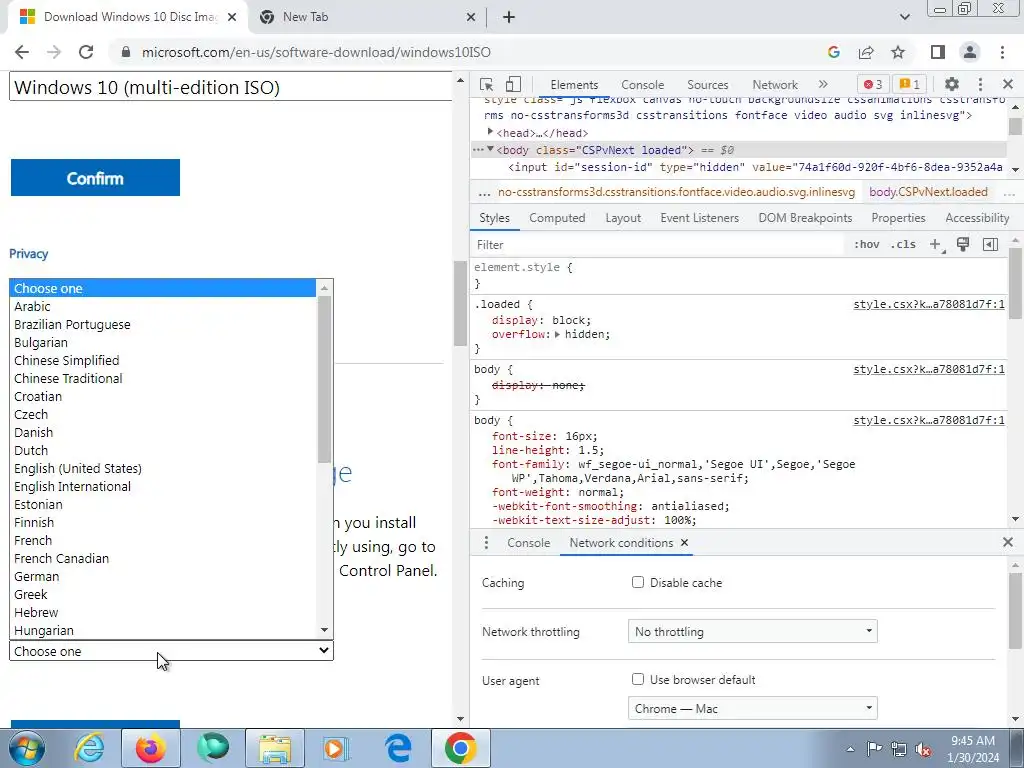Click muted volume tray icon
Screen dimensions: 1024x768
pyautogui.click(x=923, y=749)
